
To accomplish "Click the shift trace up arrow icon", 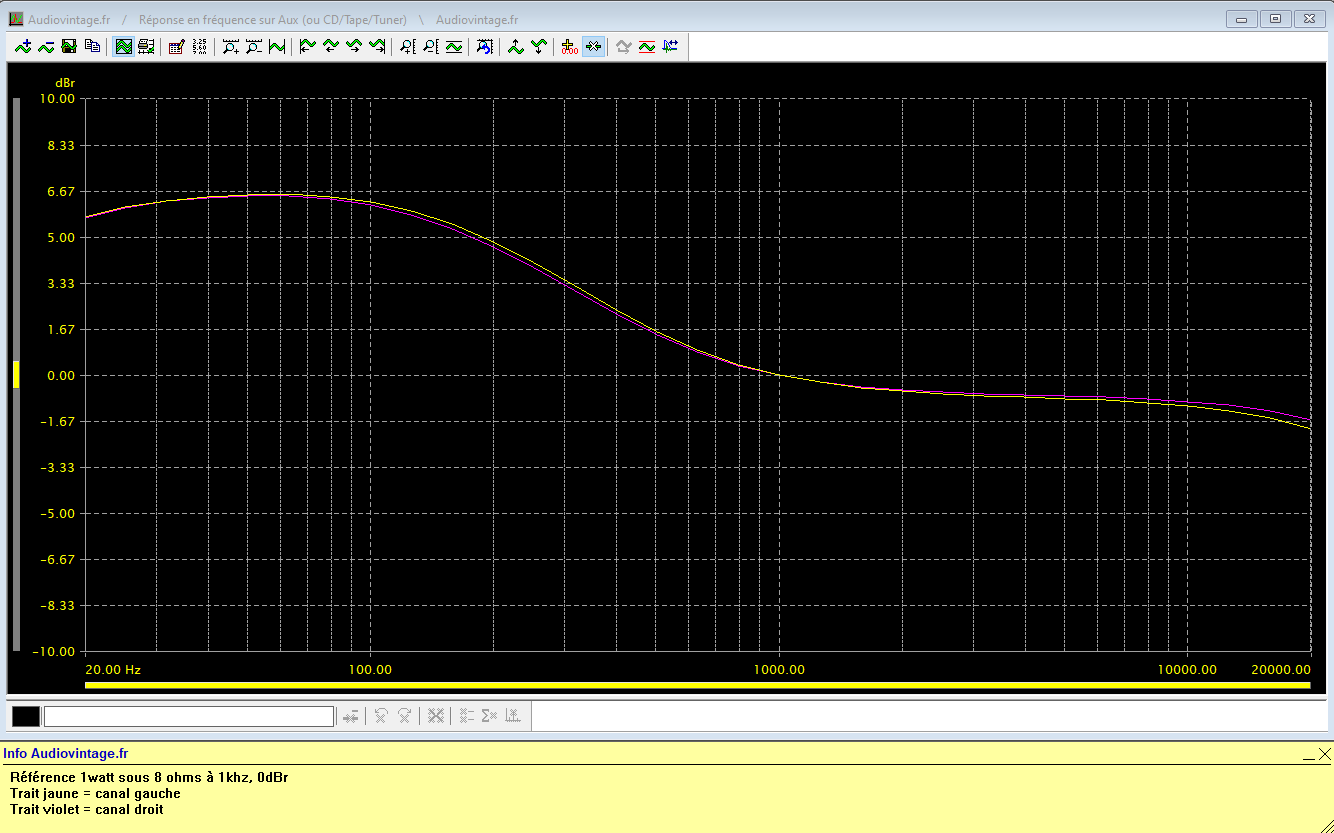I will coord(516,46).
